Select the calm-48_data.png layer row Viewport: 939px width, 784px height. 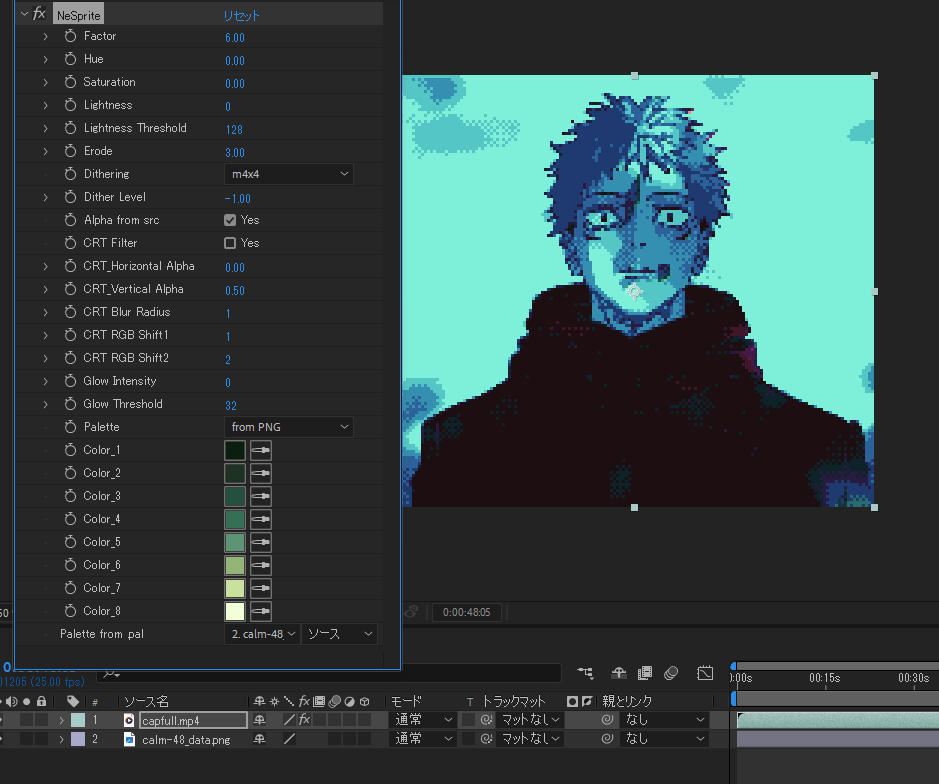186,740
